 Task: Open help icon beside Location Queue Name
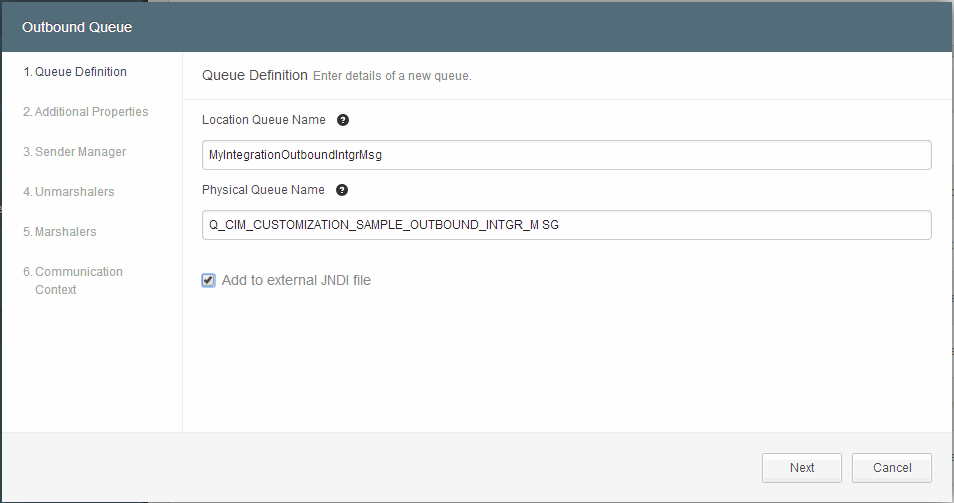tap(343, 120)
